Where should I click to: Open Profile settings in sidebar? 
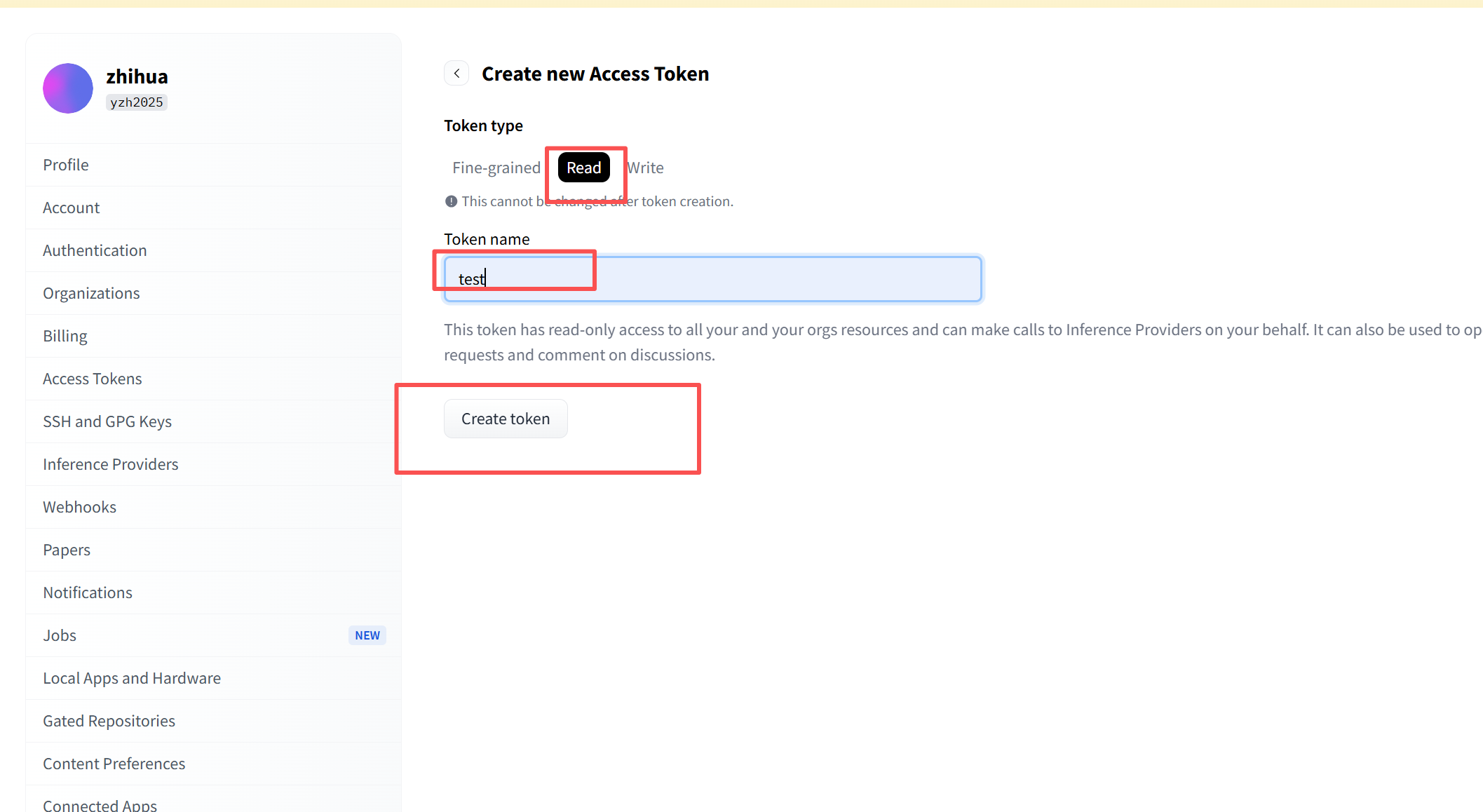point(66,165)
